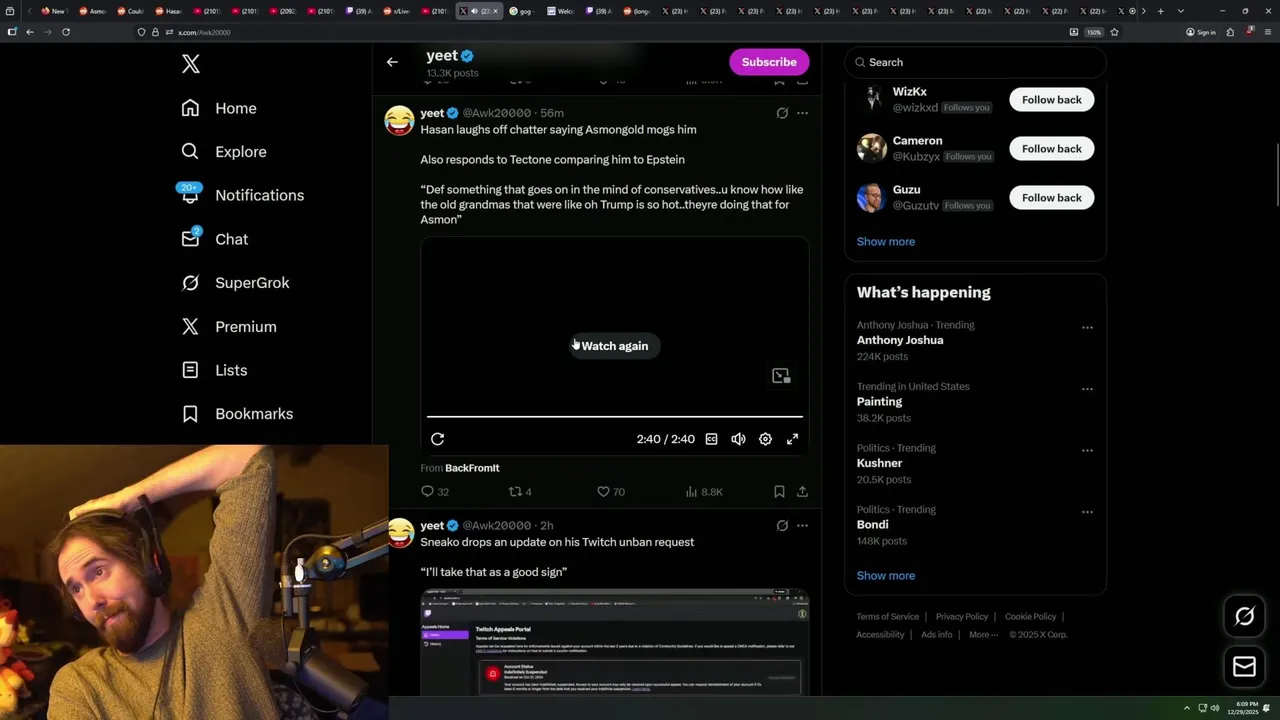
Task: Open Lists in the sidebar
Action: pyautogui.click(x=214, y=370)
